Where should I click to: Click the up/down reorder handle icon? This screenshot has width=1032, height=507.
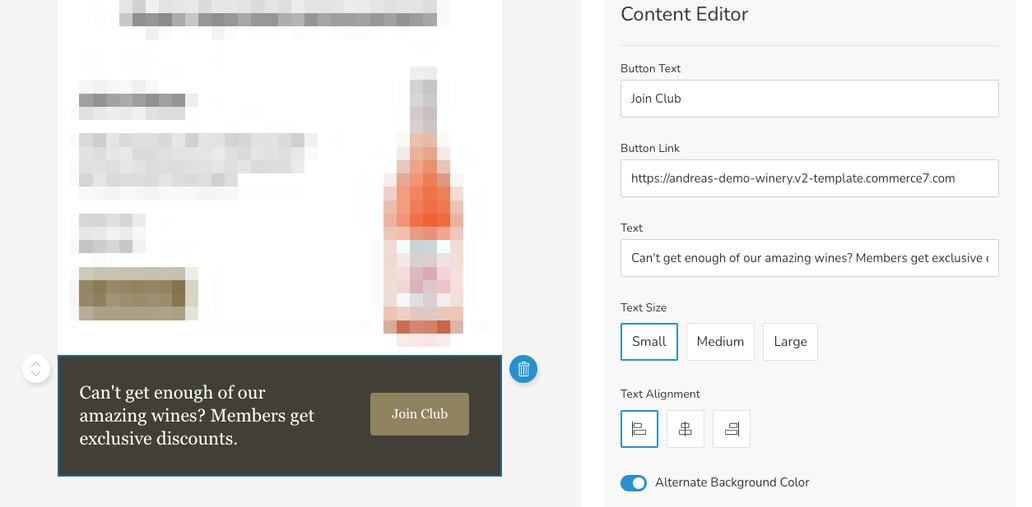36,369
